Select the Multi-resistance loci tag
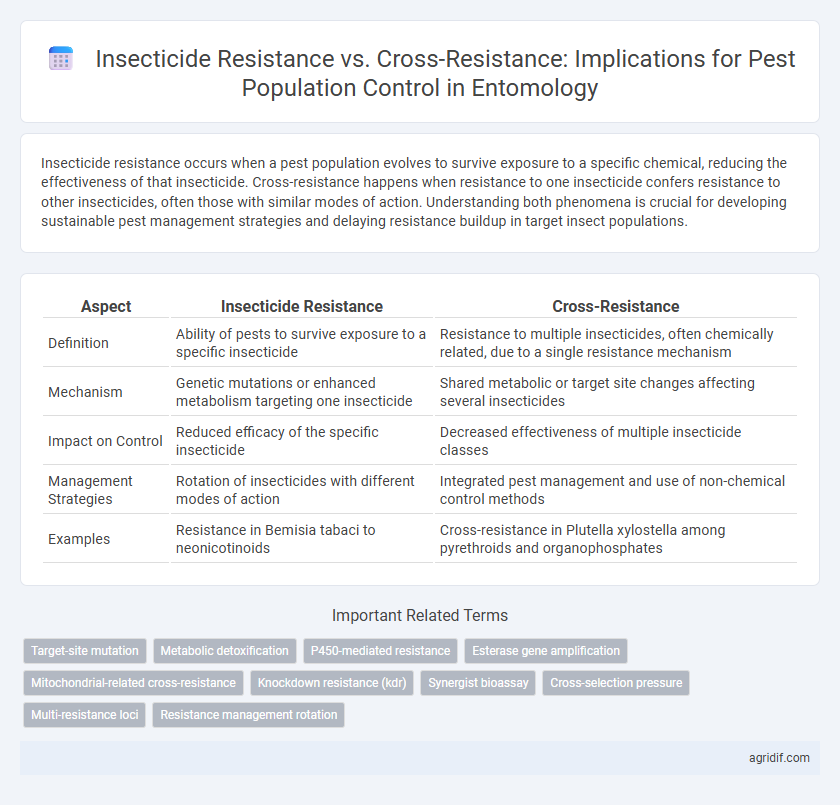Screen dimensions: 840x805 [85, 714]
